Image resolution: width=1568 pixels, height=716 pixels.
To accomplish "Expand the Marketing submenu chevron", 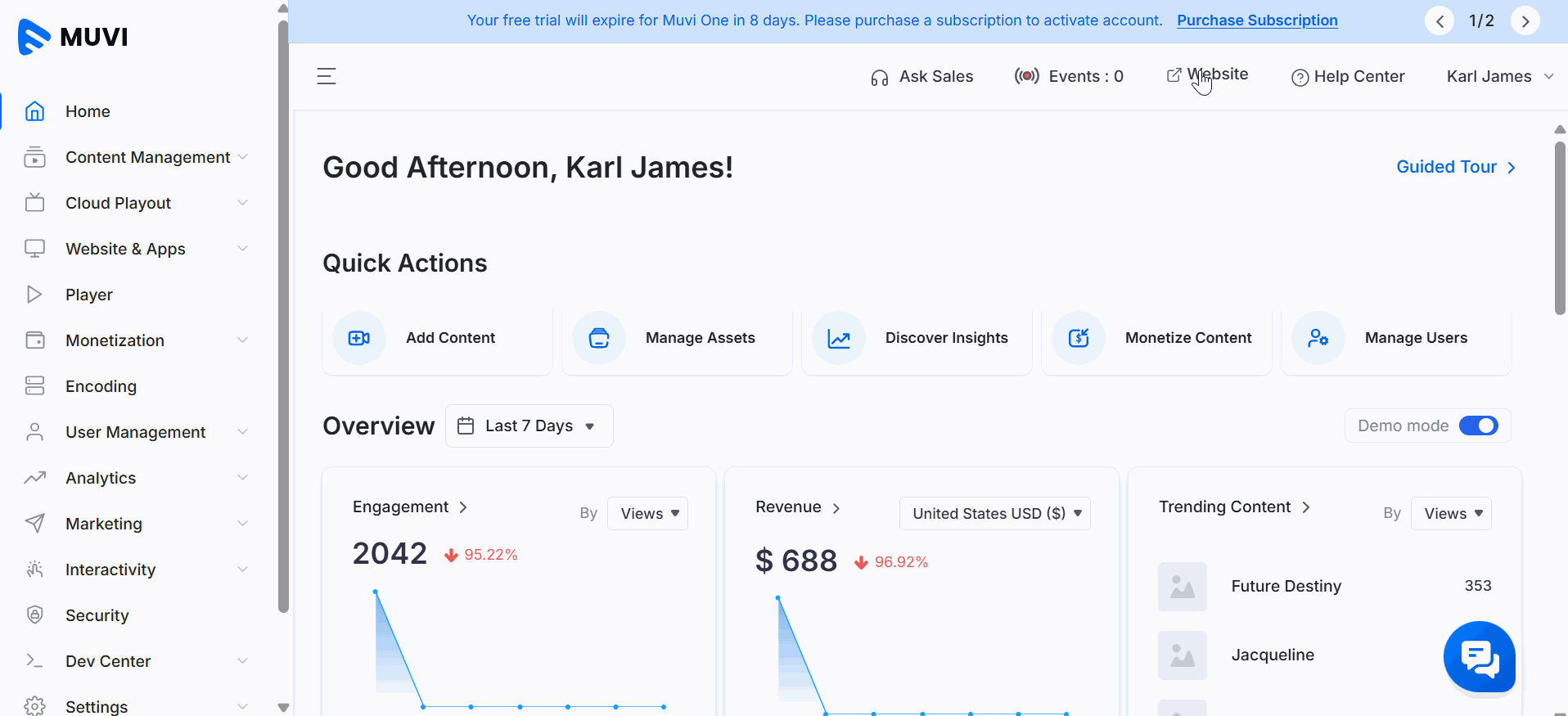I will 242,524.
